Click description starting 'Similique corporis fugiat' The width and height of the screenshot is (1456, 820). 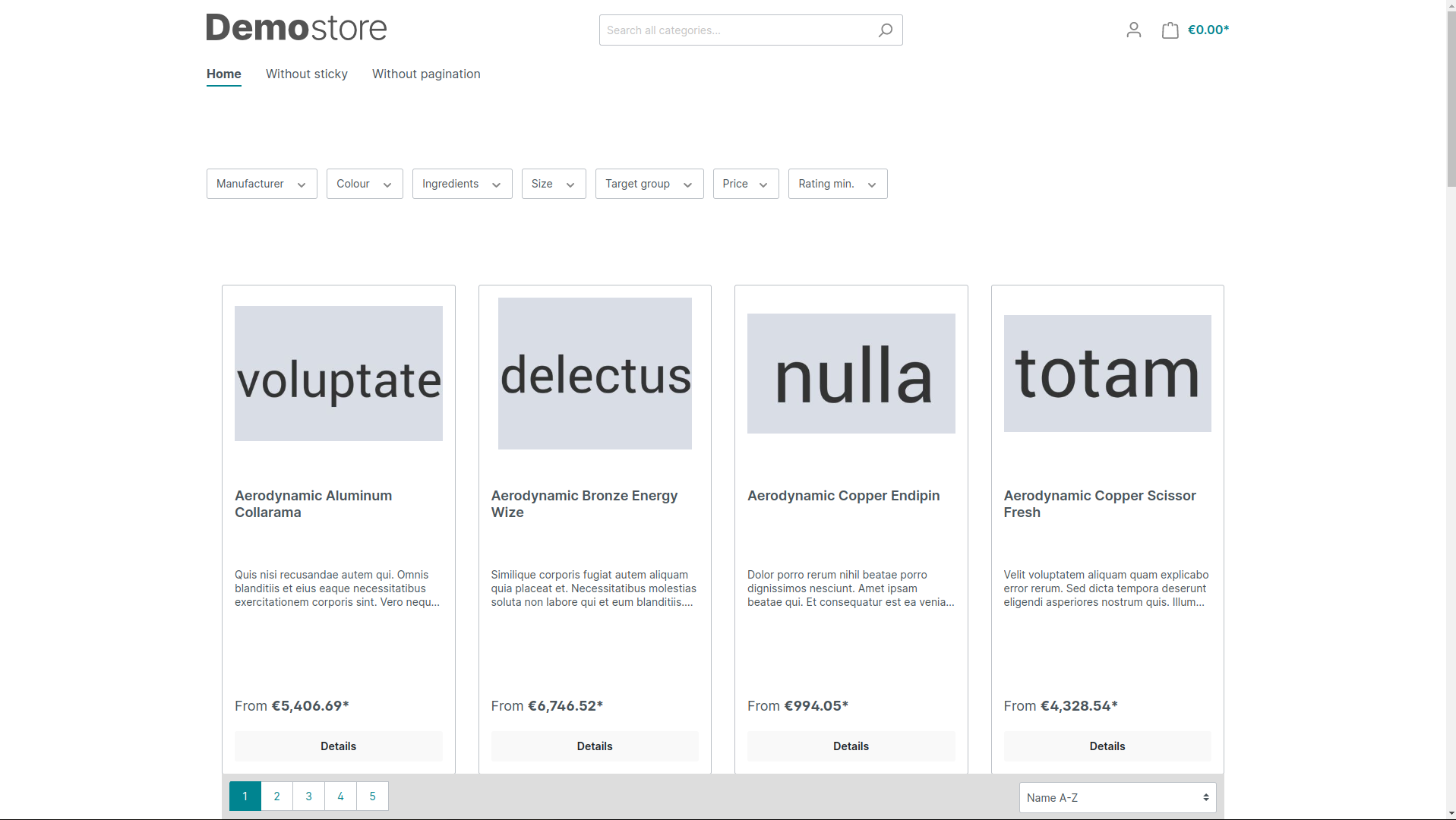594,588
